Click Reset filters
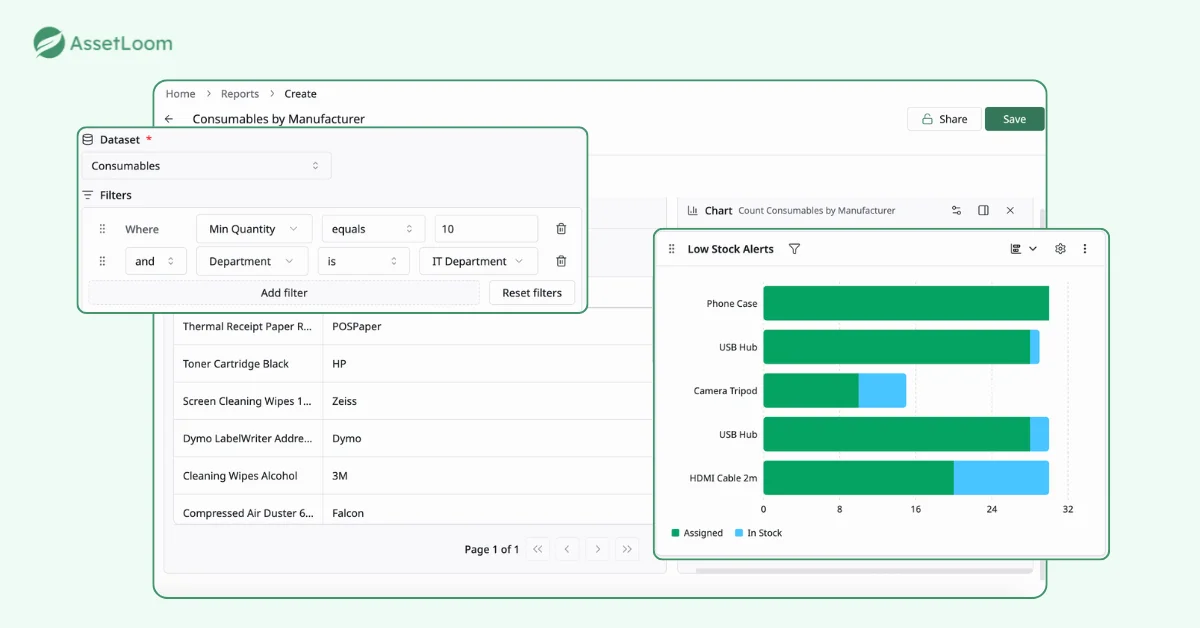Screen dimensions: 1200x628 532,293
